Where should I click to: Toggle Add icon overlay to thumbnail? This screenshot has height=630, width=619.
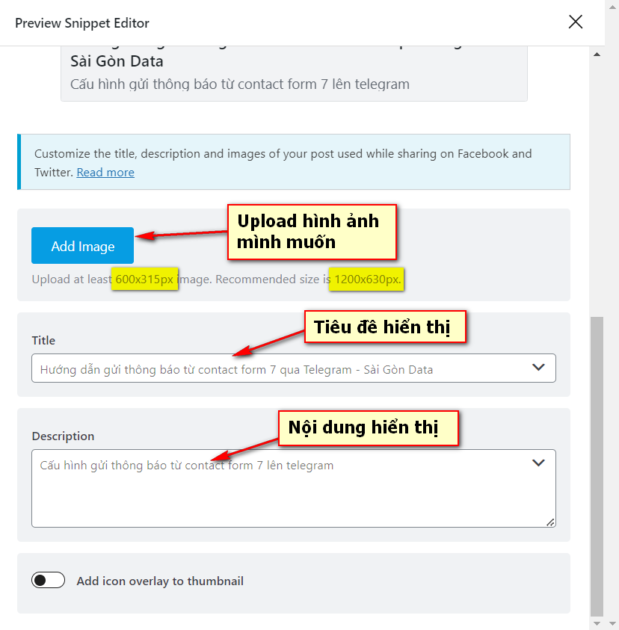pyautogui.click(x=48, y=580)
